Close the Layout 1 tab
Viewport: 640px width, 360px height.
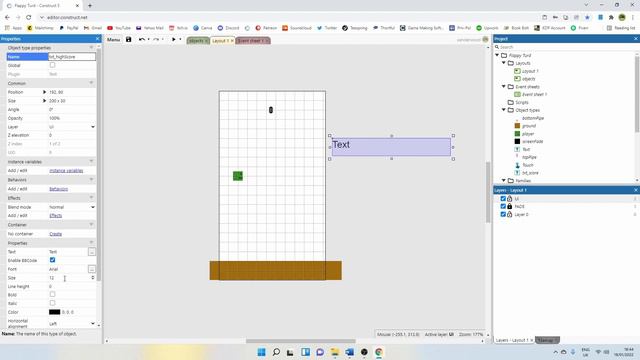coord(232,41)
